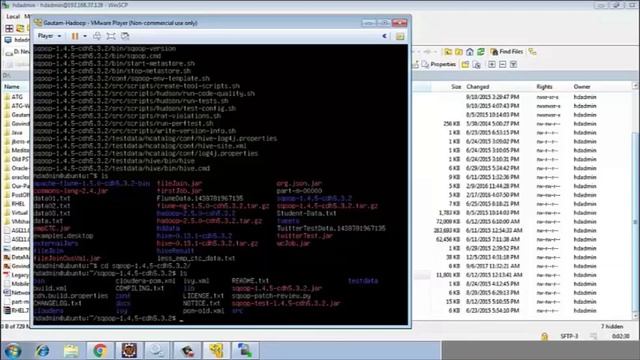Screen dimensions: 640x360
Task: Open the parent directory icon in WinSCP remote panel
Action: (448, 52)
